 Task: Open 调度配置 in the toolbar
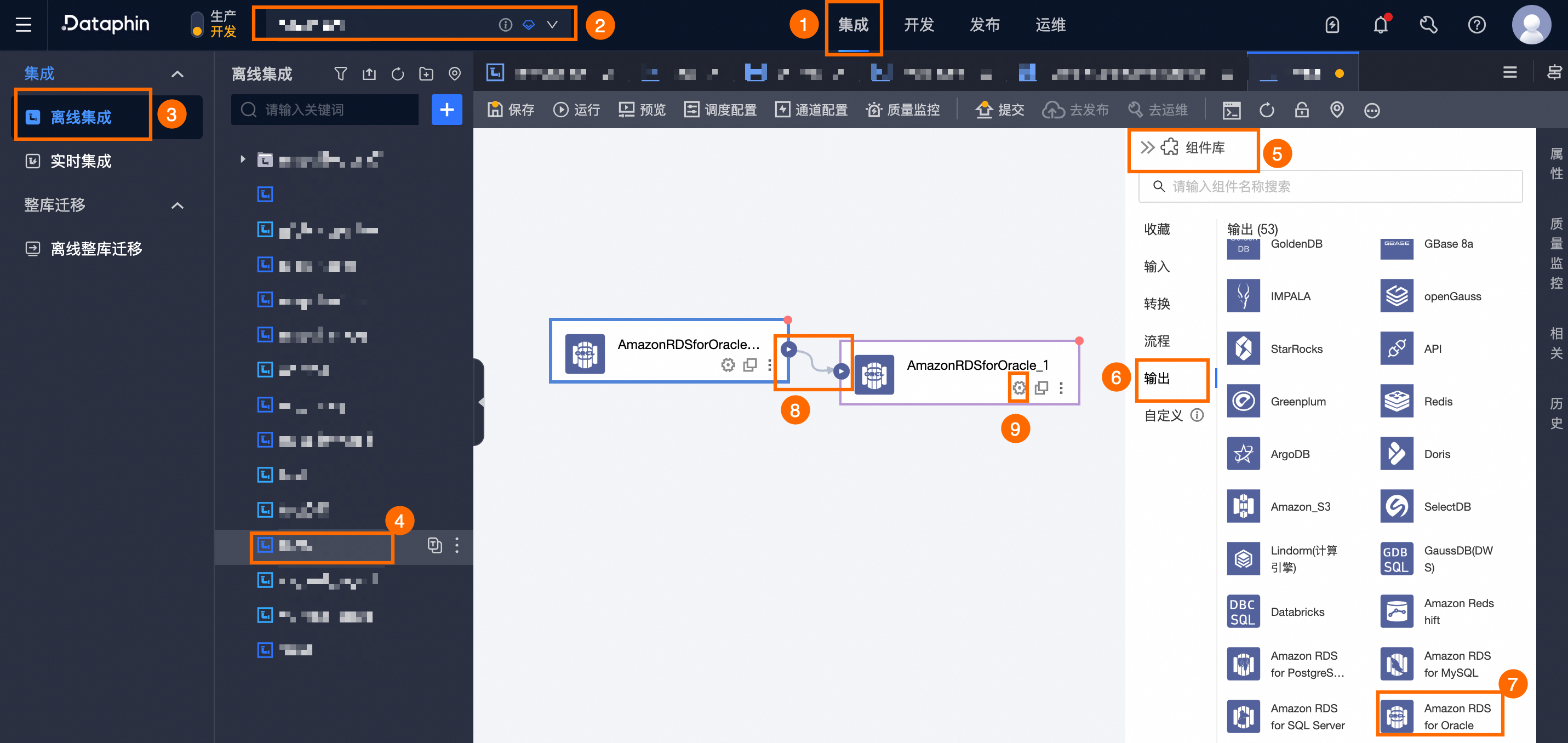pyautogui.click(x=720, y=110)
